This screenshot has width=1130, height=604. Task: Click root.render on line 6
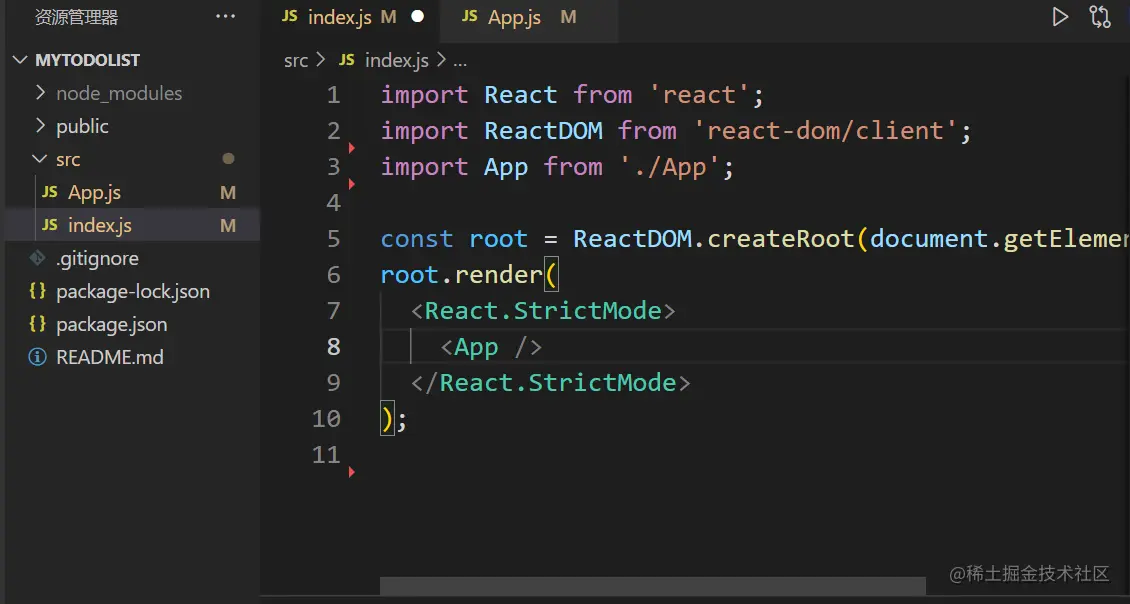(x=461, y=275)
